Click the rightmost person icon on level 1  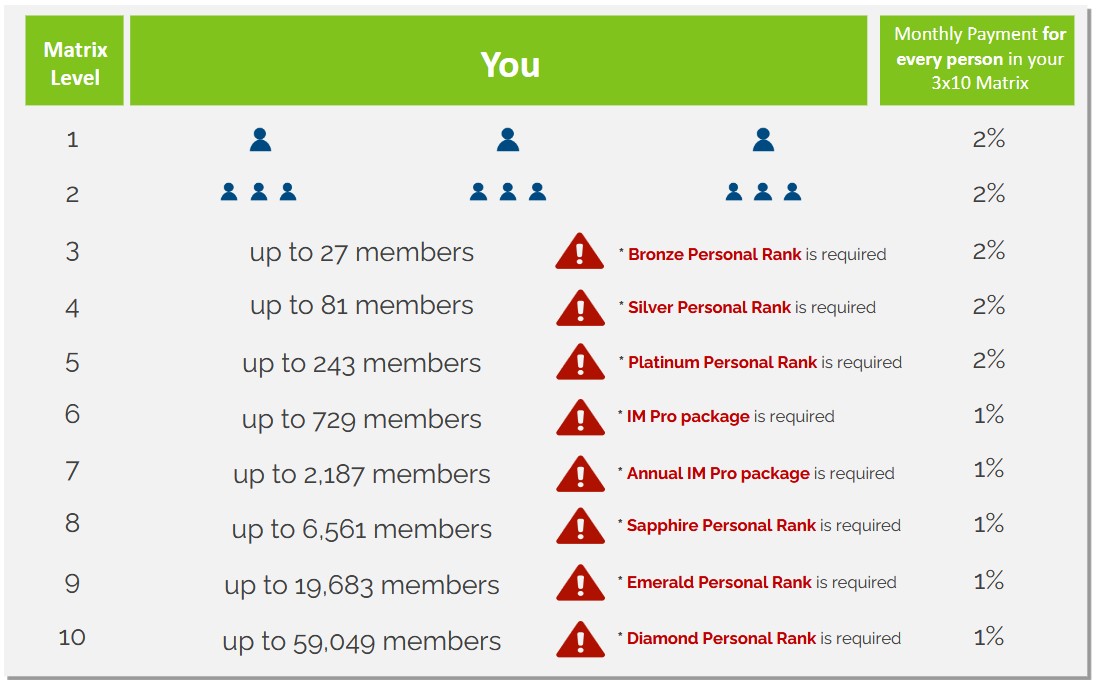(x=763, y=140)
